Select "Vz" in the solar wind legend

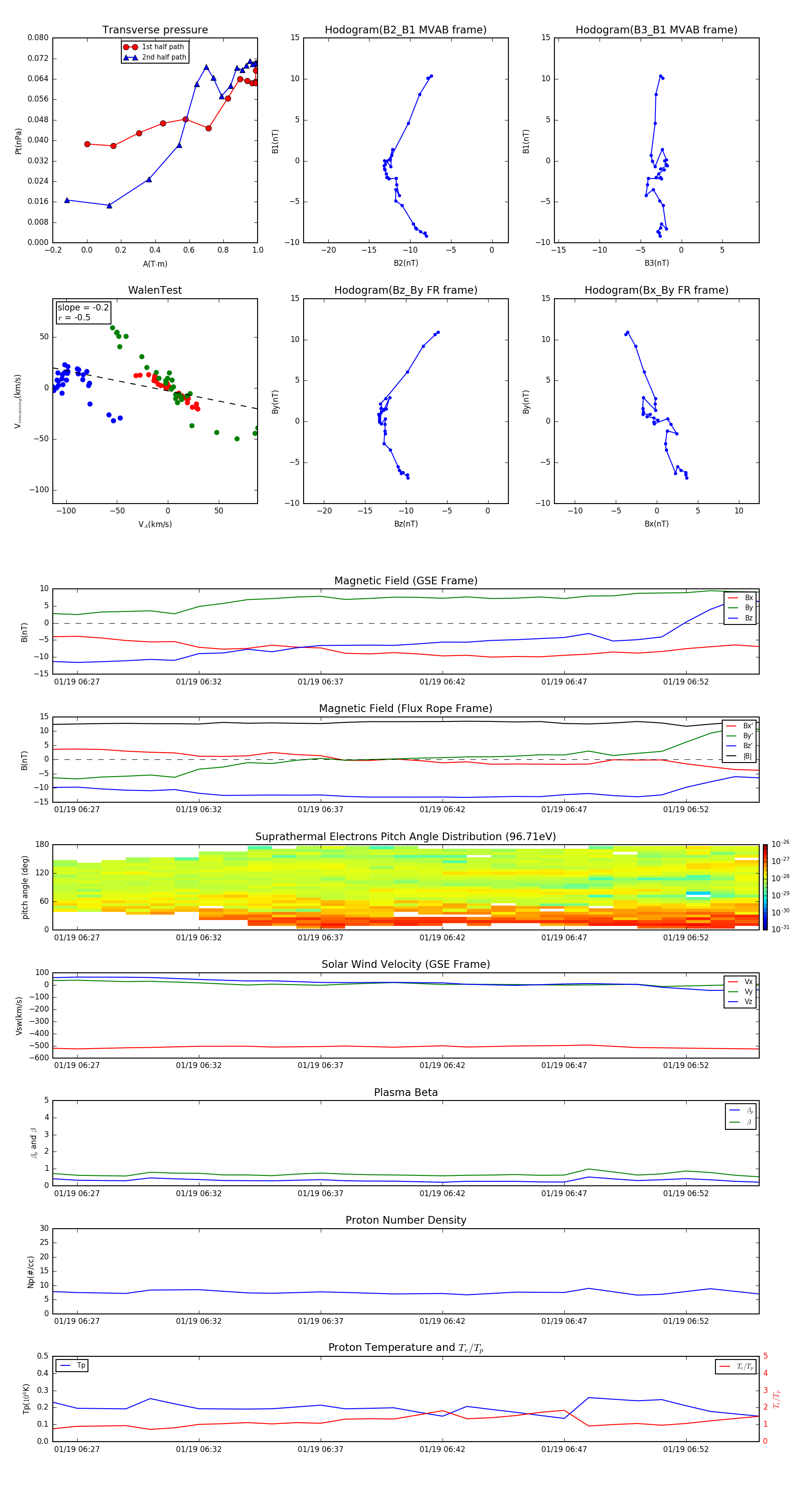(740, 1002)
